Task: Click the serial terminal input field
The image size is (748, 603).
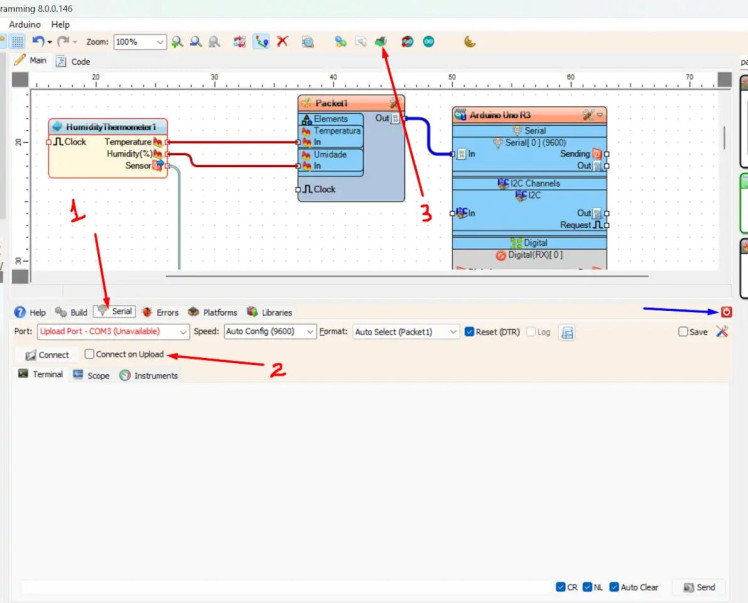Action: coord(280,587)
